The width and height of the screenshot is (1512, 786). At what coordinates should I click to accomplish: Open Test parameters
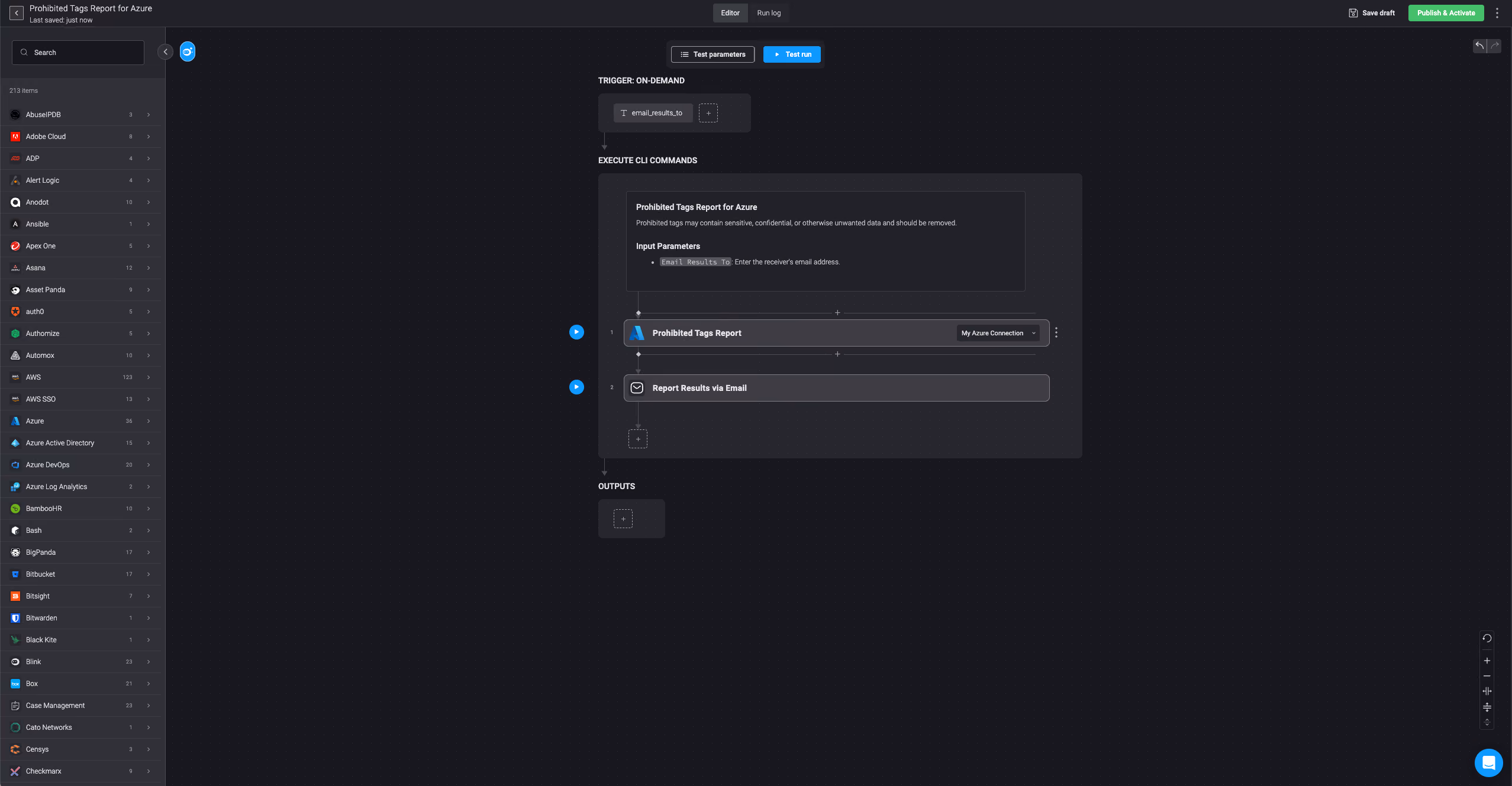point(713,54)
